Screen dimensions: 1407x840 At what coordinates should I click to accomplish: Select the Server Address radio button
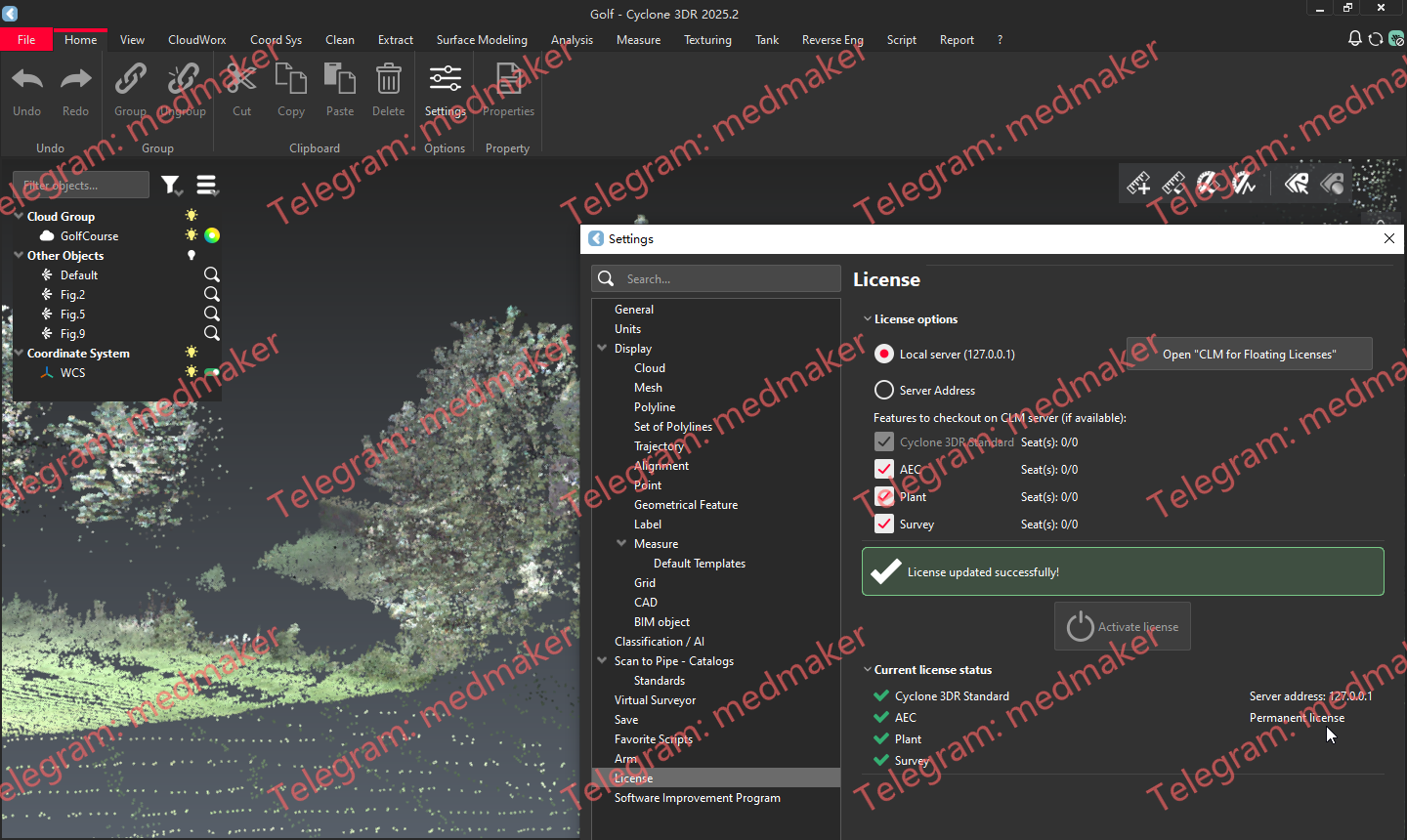pos(883,389)
